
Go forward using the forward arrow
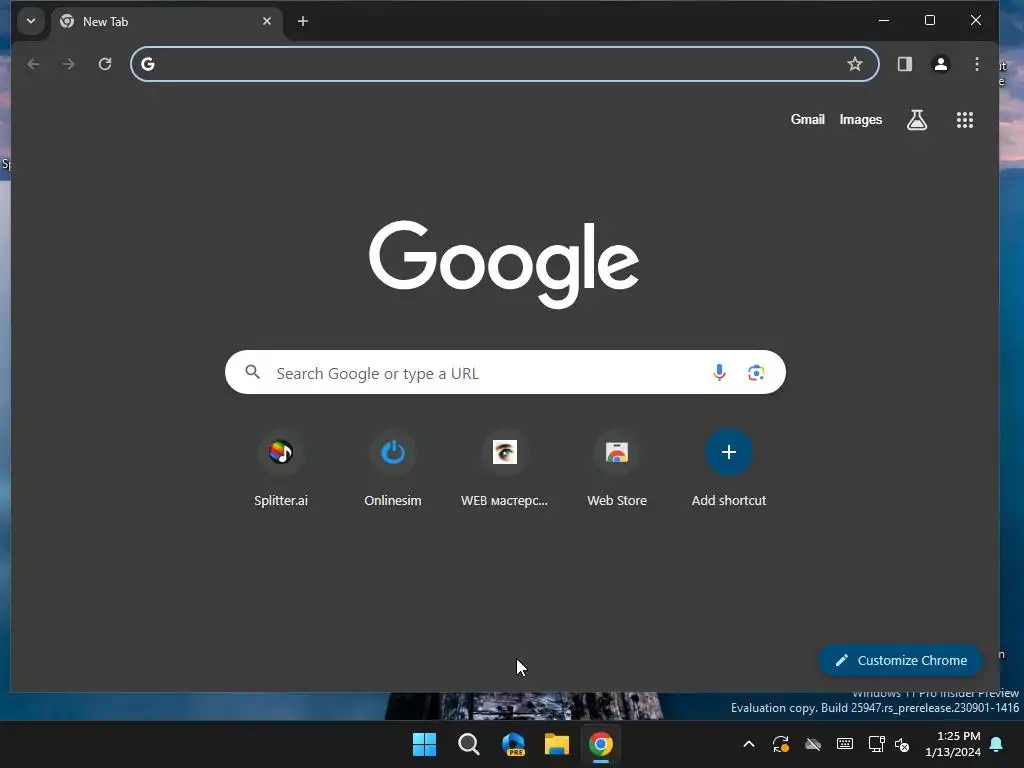(x=69, y=64)
